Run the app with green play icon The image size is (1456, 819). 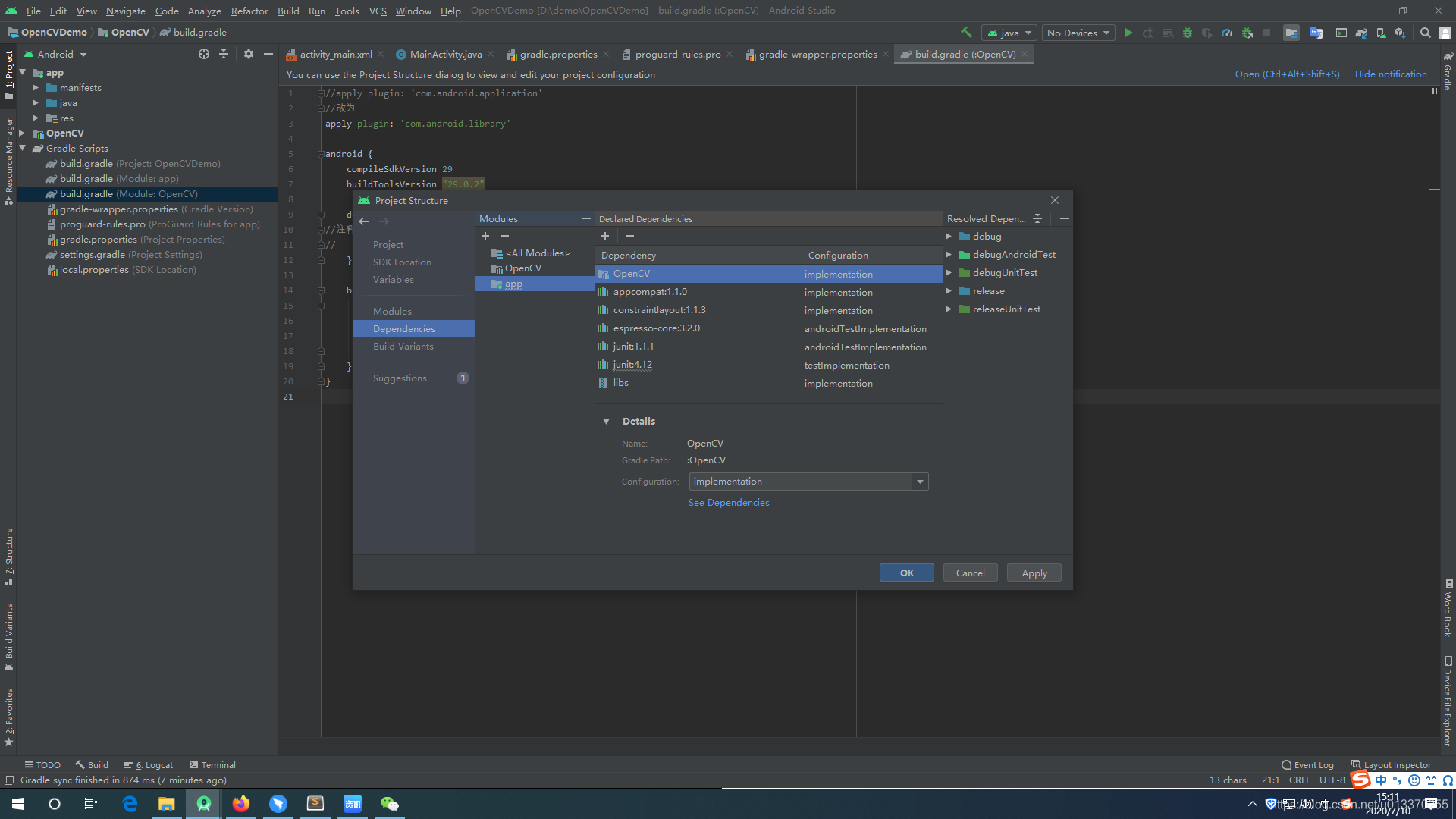point(1128,33)
